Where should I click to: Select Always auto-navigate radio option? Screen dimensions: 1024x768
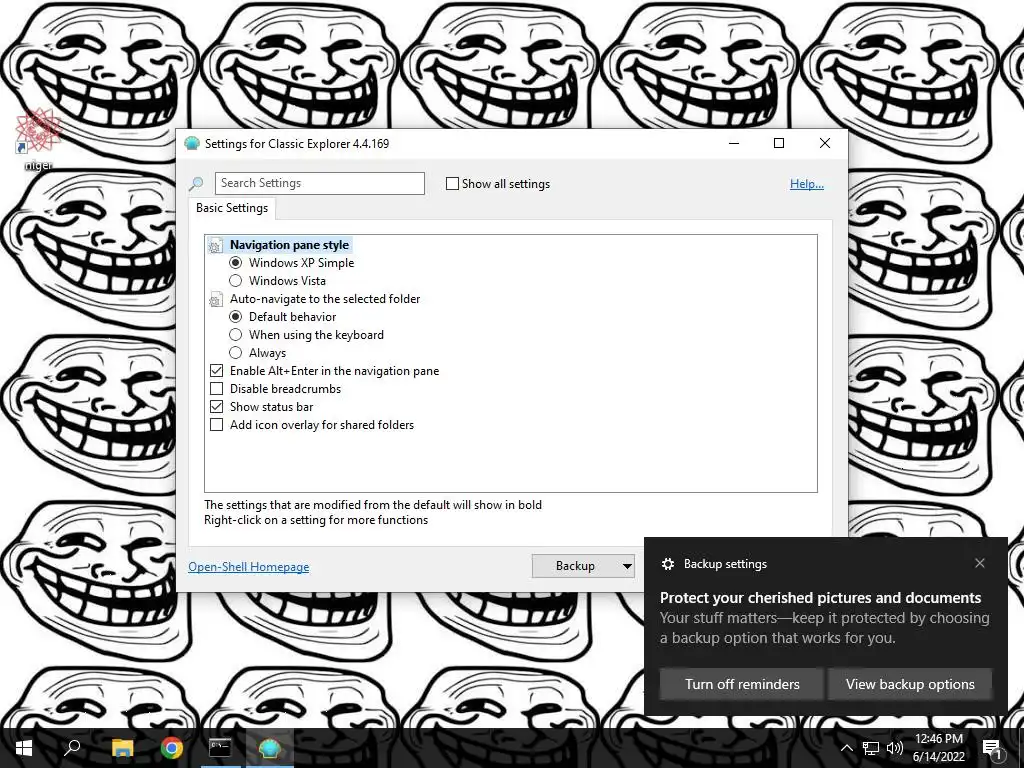coord(236,353)
